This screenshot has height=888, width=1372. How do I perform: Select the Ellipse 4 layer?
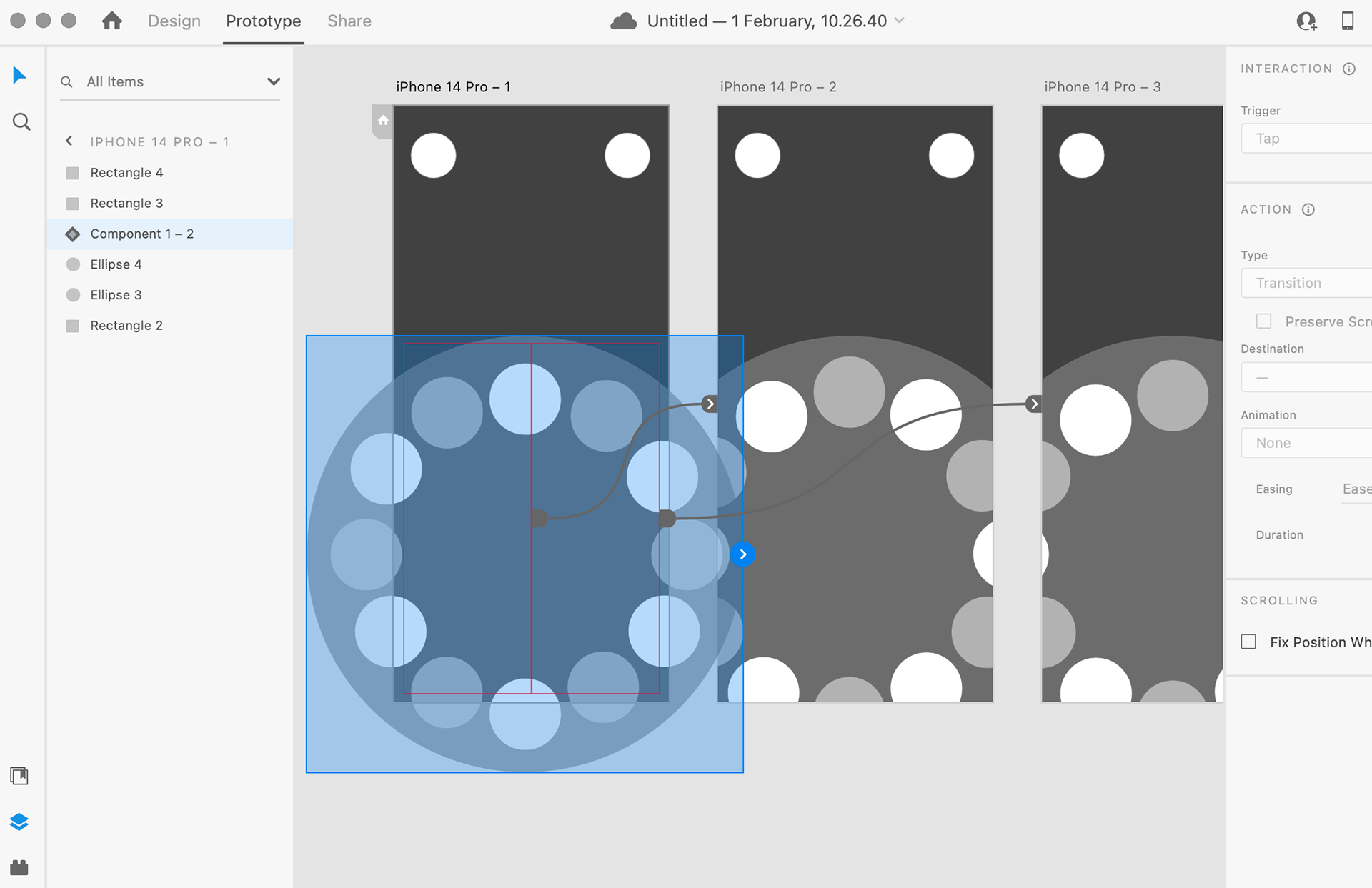pos(170,264)
